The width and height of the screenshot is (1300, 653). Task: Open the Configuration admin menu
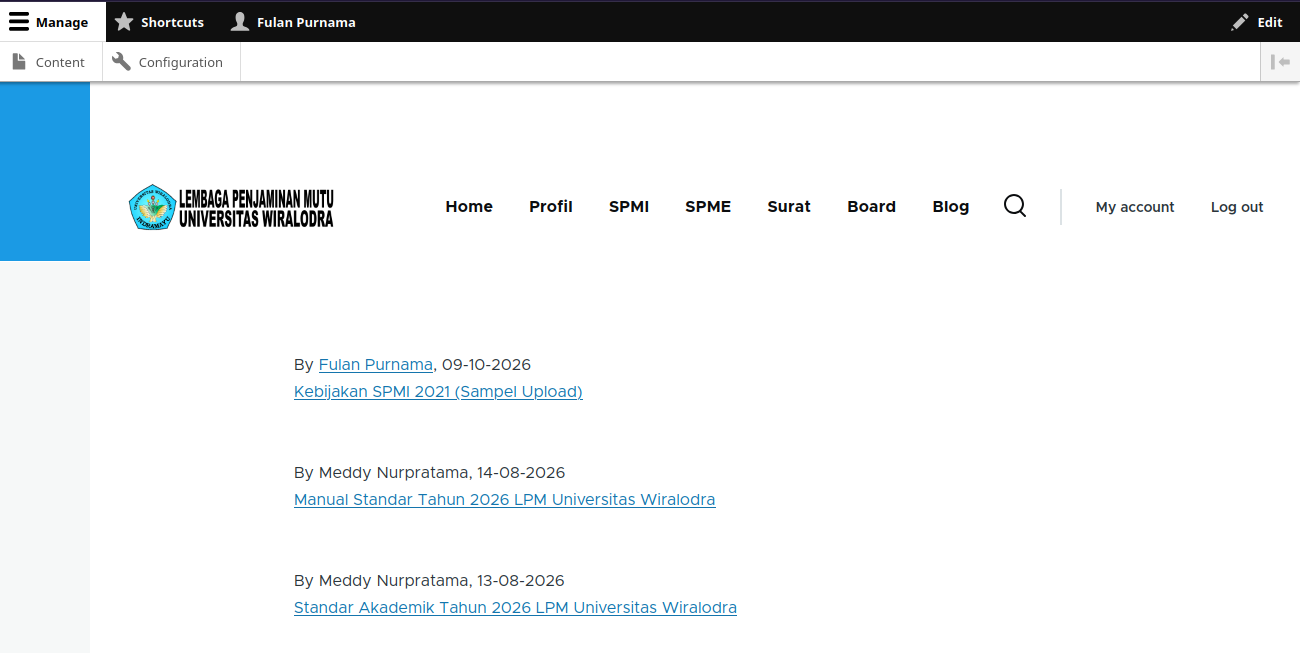click(171, 62)
